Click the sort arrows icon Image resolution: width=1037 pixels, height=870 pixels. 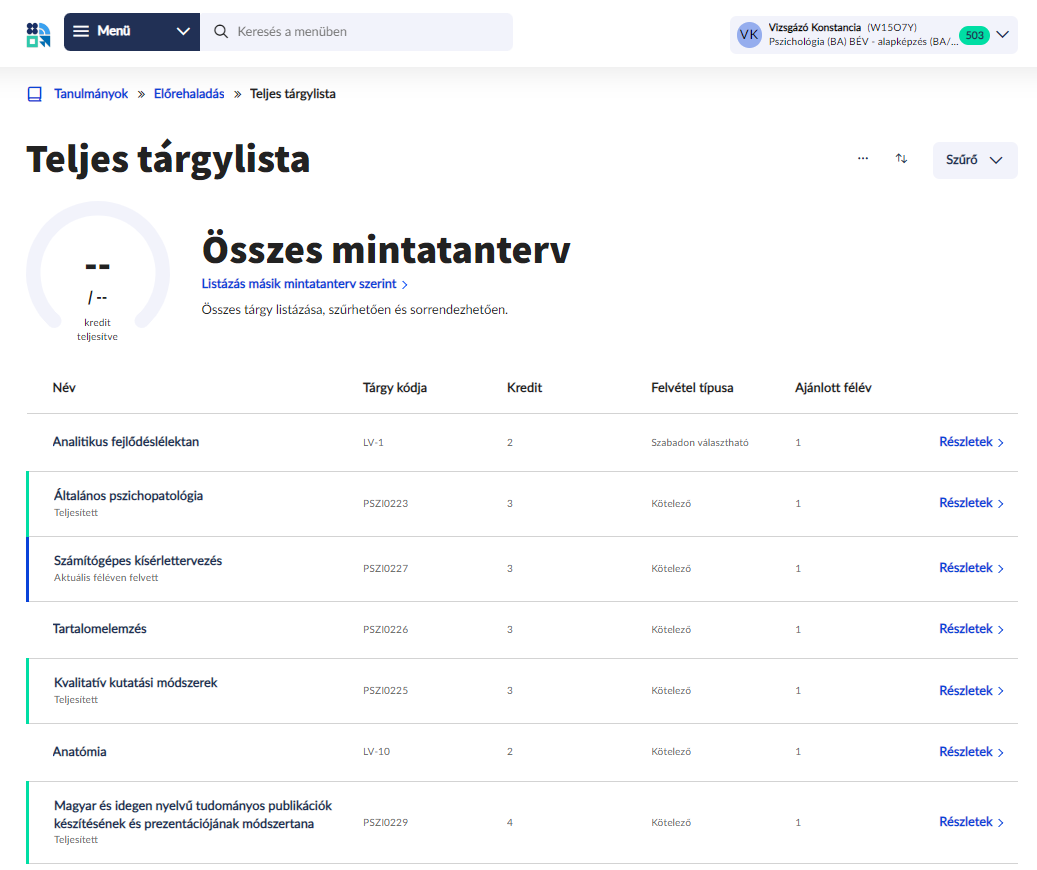[901, 158]
